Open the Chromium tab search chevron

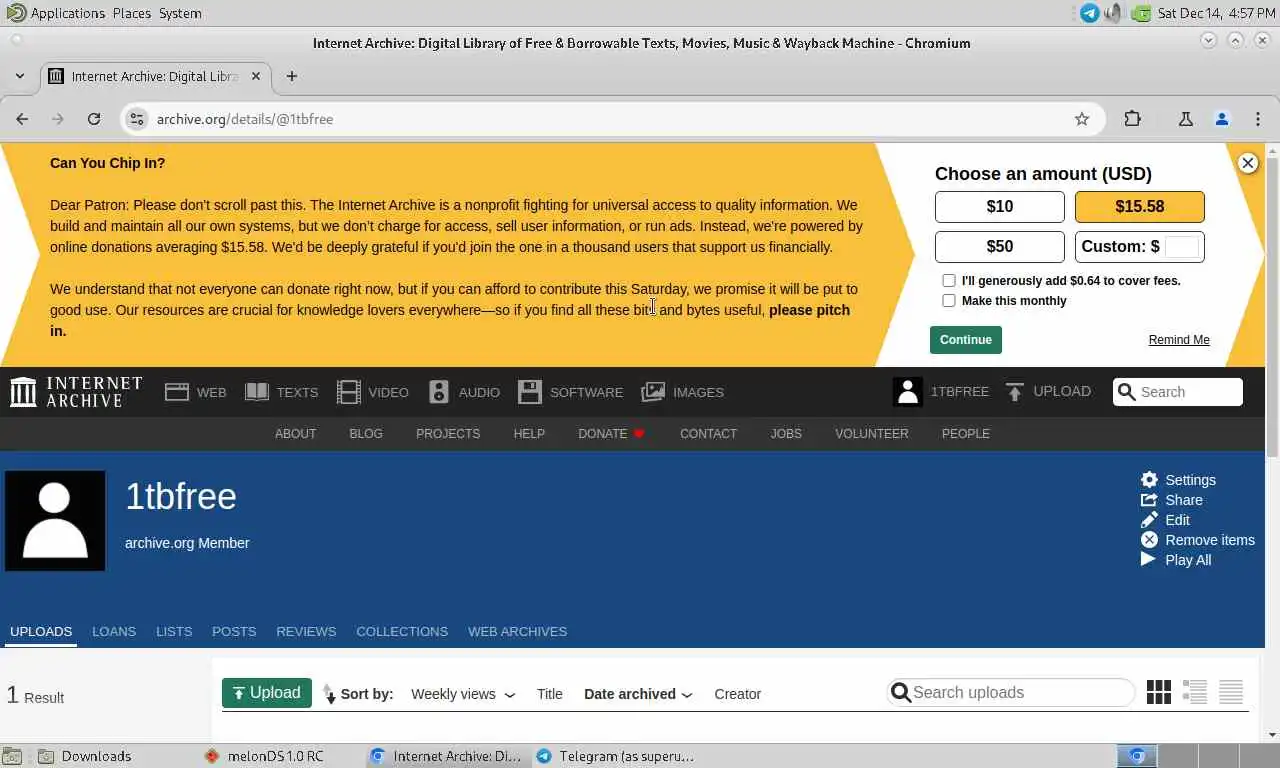(x=20, y=76)
